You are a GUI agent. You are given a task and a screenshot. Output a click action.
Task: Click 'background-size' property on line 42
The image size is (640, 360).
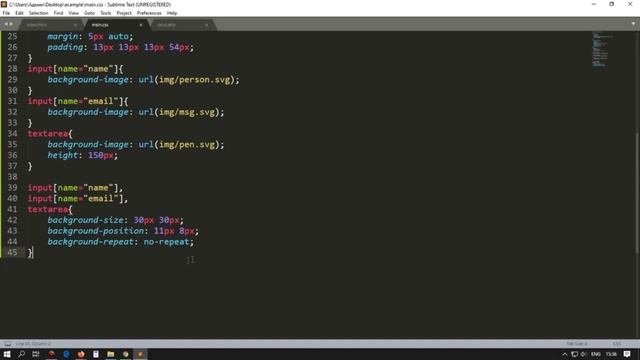[85, 220]
